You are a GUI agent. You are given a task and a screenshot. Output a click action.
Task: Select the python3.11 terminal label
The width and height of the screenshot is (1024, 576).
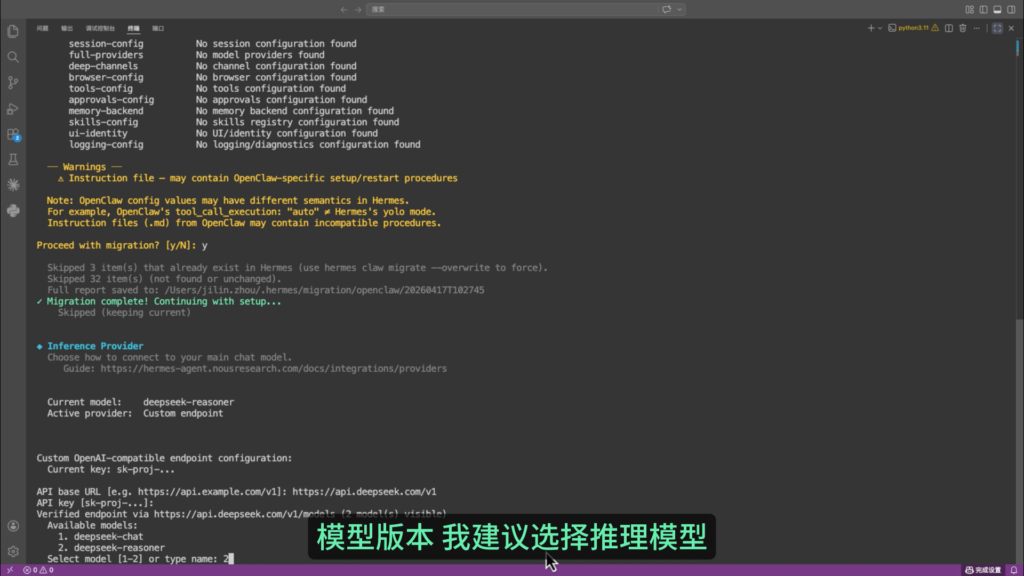tap(913, 28)
